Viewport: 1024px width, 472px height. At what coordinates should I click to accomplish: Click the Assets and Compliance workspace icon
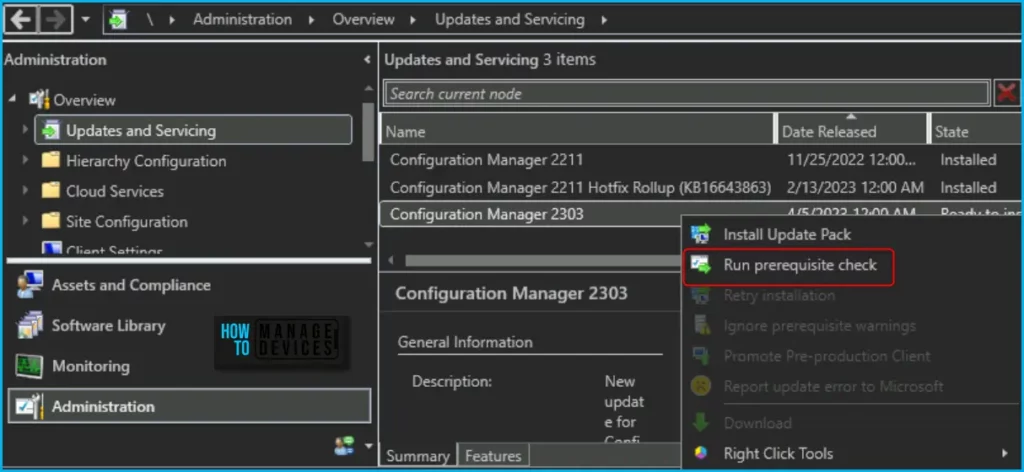(x=29, y=285)
